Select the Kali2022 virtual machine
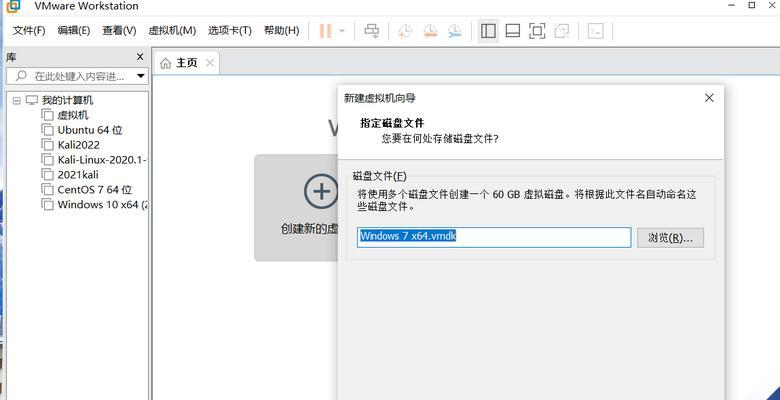The width and height of the screenshot is (780, 400). pyautogui.click(x=79, y=145)
